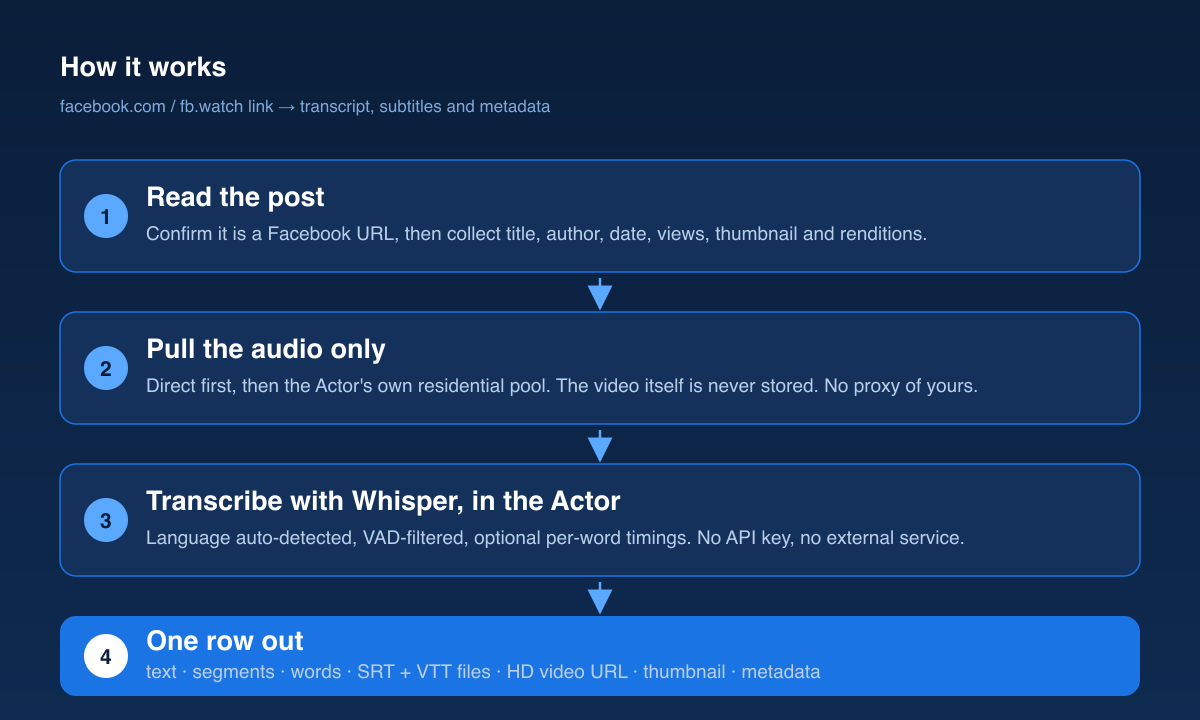Select the "Read the post" step title
This screenshot has width=1200, height=720.
pos(235,197)
